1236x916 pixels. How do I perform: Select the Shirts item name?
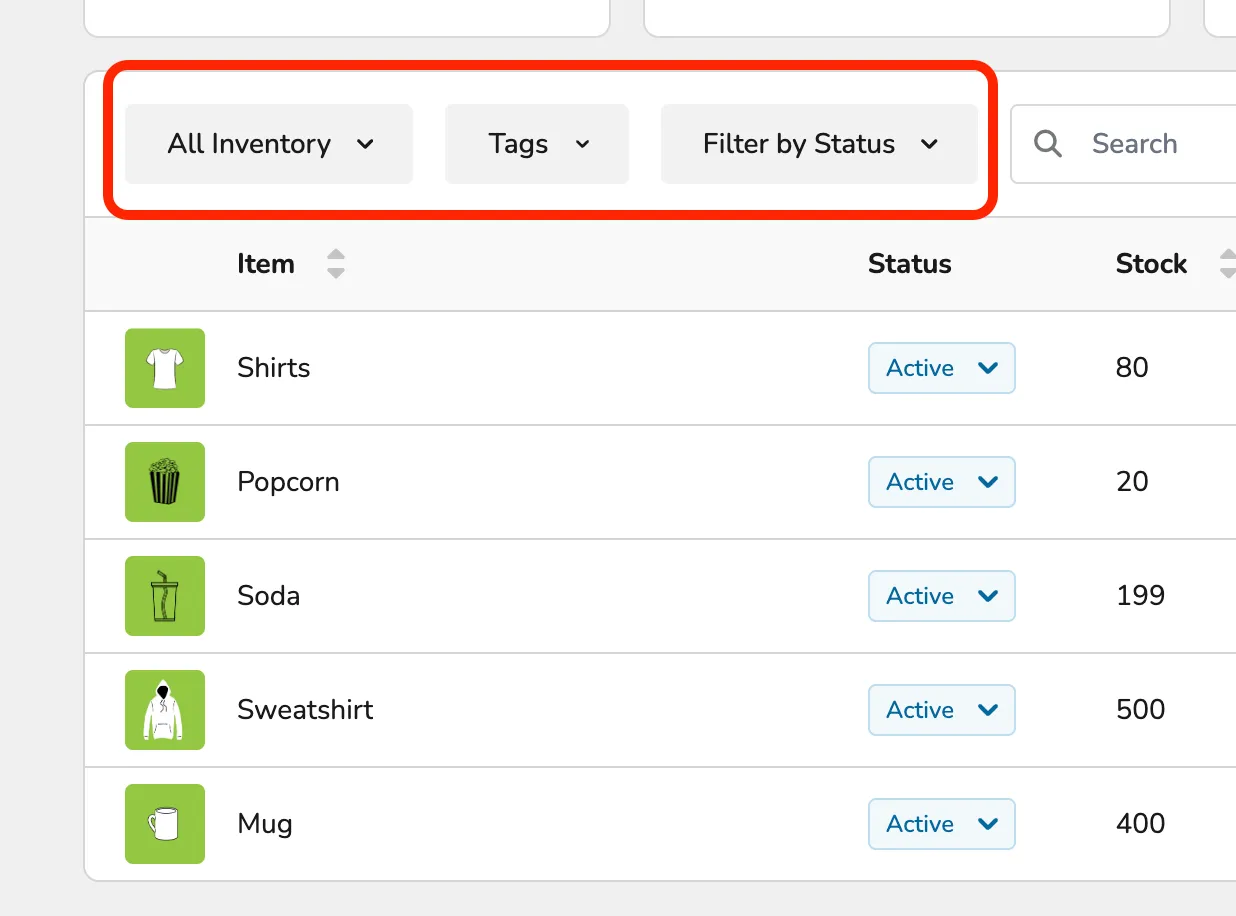274,368
